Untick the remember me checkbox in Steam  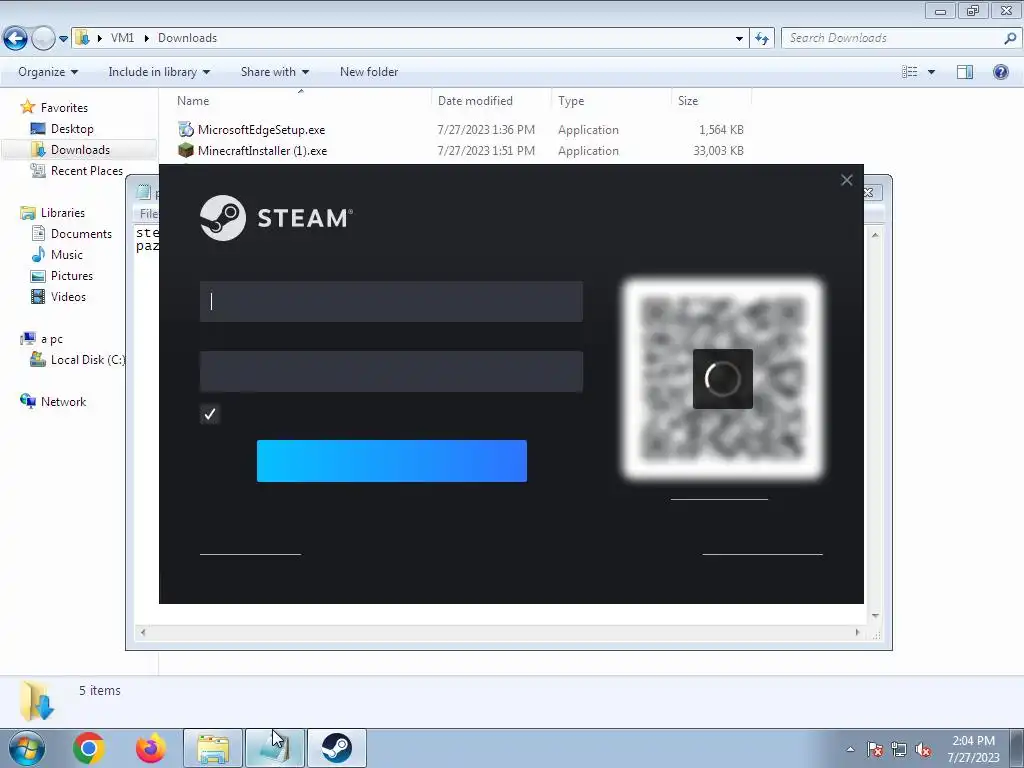[x=210, y=414]
